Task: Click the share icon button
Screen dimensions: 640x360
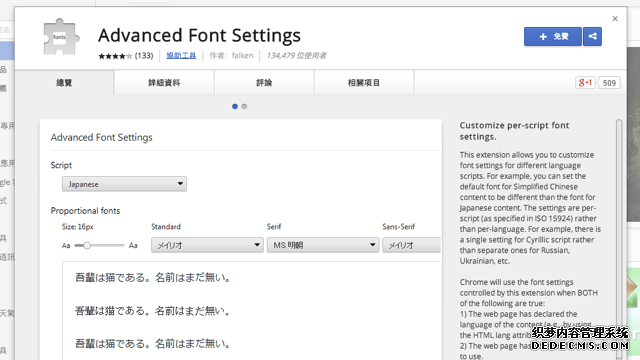Action: 592,36
